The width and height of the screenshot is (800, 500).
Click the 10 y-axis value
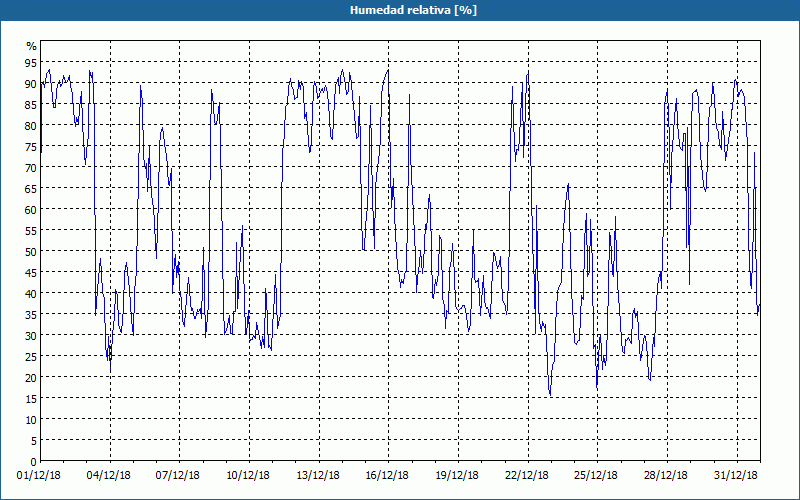click(31, 419)
